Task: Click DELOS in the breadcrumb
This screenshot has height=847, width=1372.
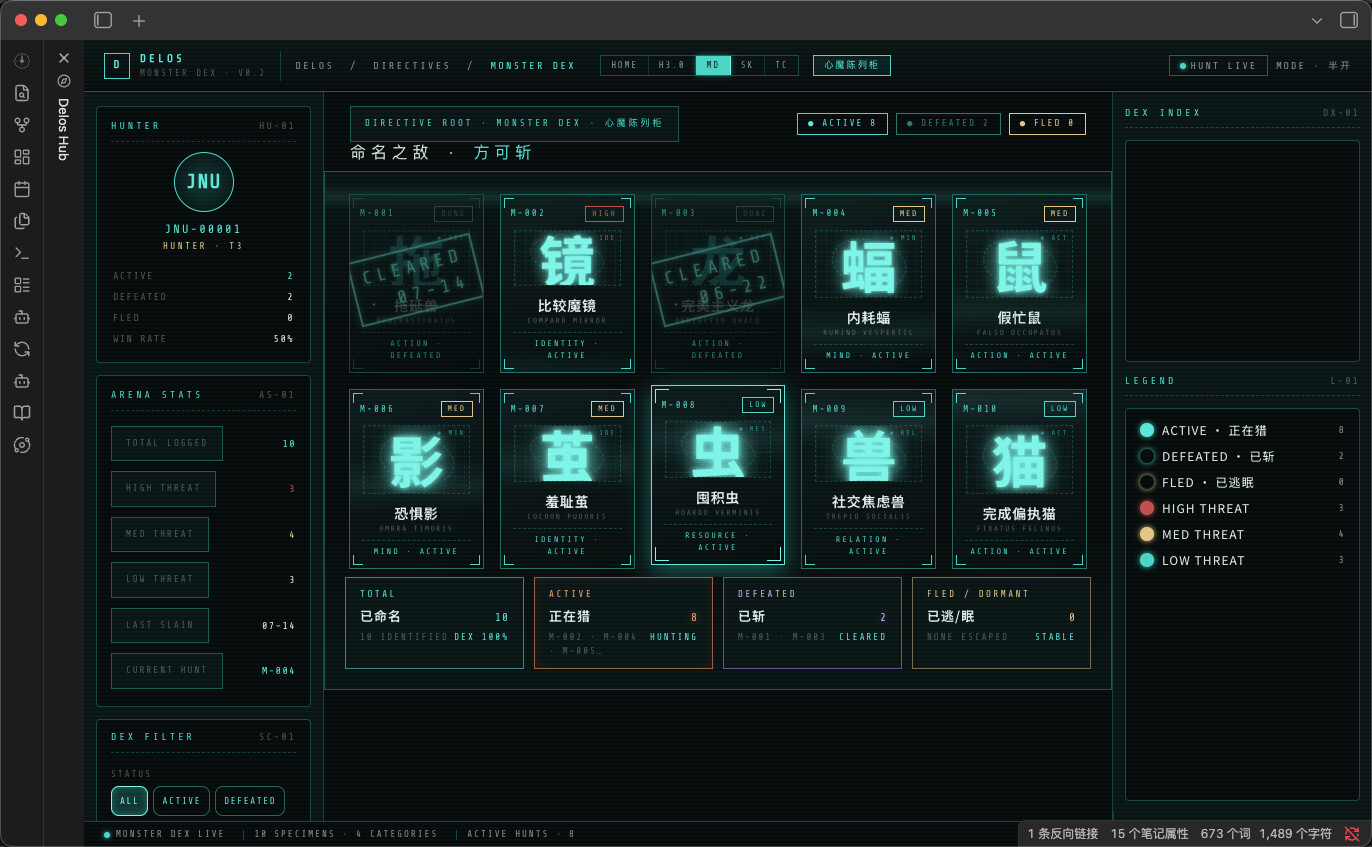Action: (314, 66)
